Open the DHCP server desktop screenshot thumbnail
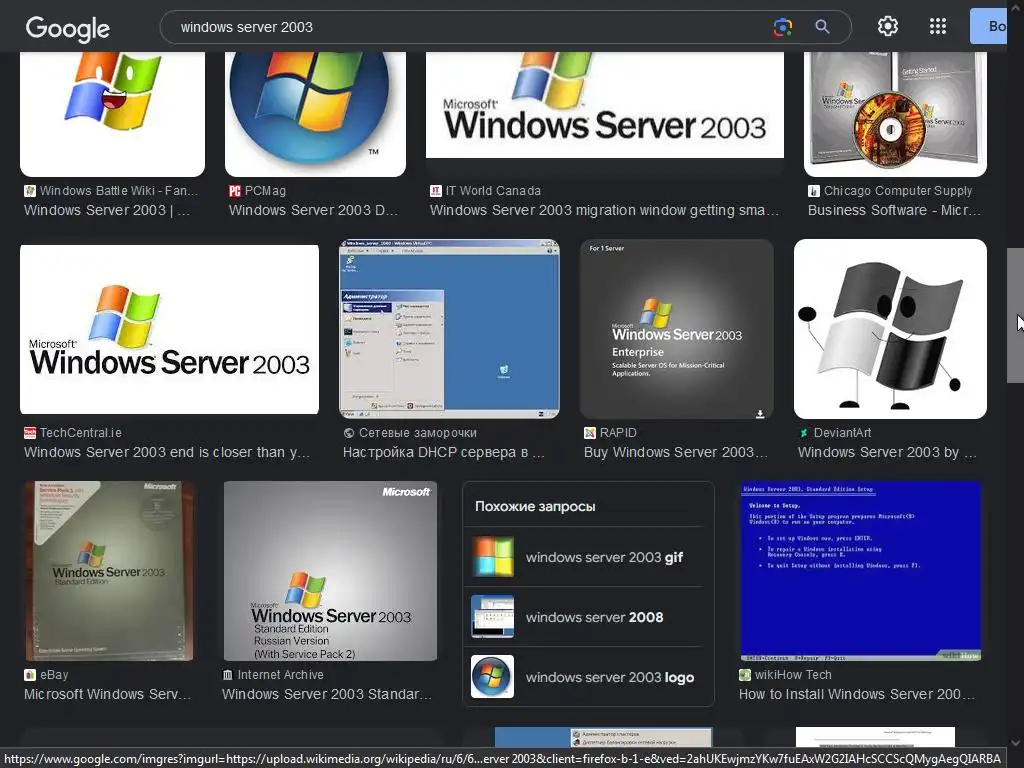1024x768 pixels. point(449,328)
